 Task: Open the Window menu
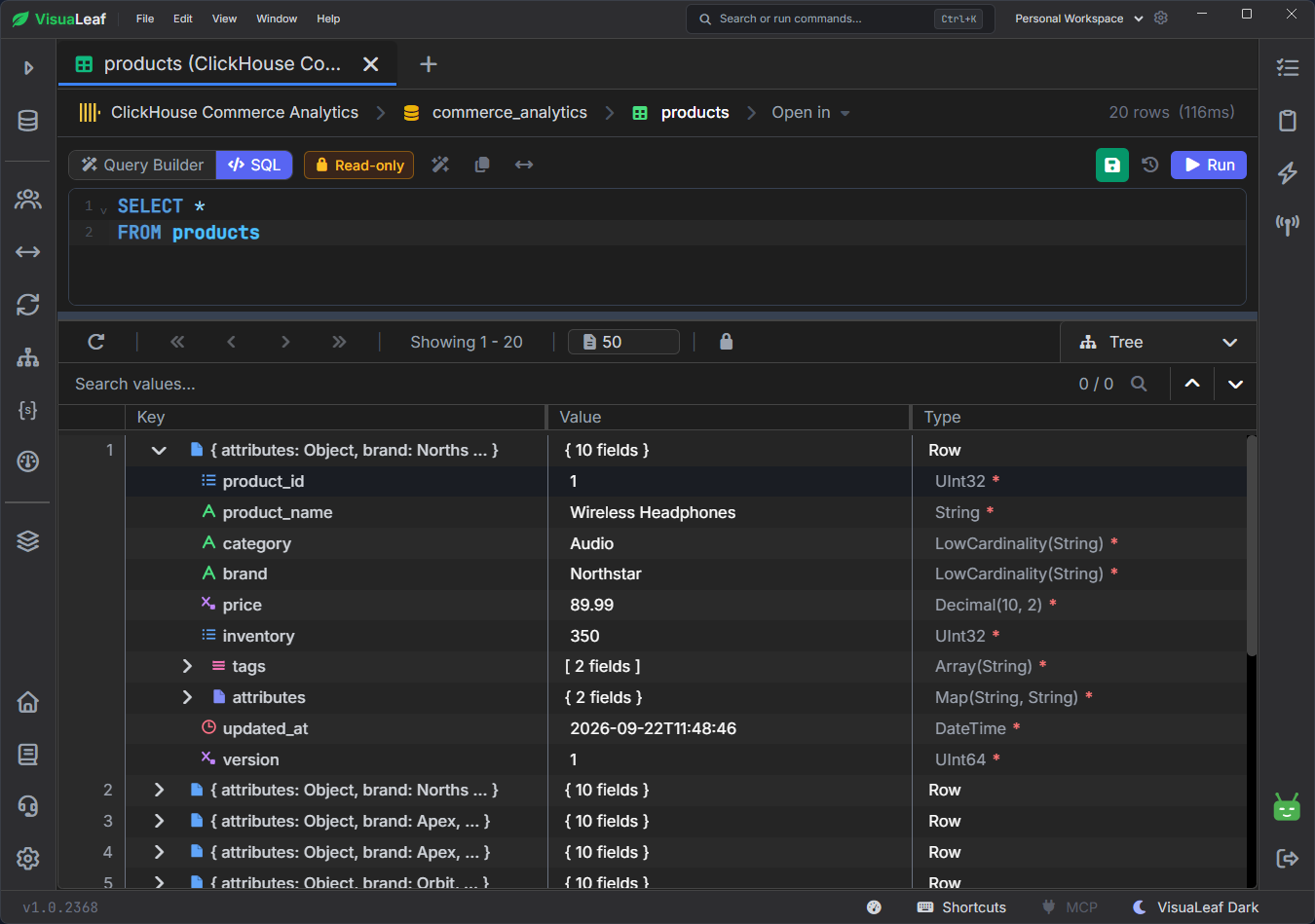[277, 18]
